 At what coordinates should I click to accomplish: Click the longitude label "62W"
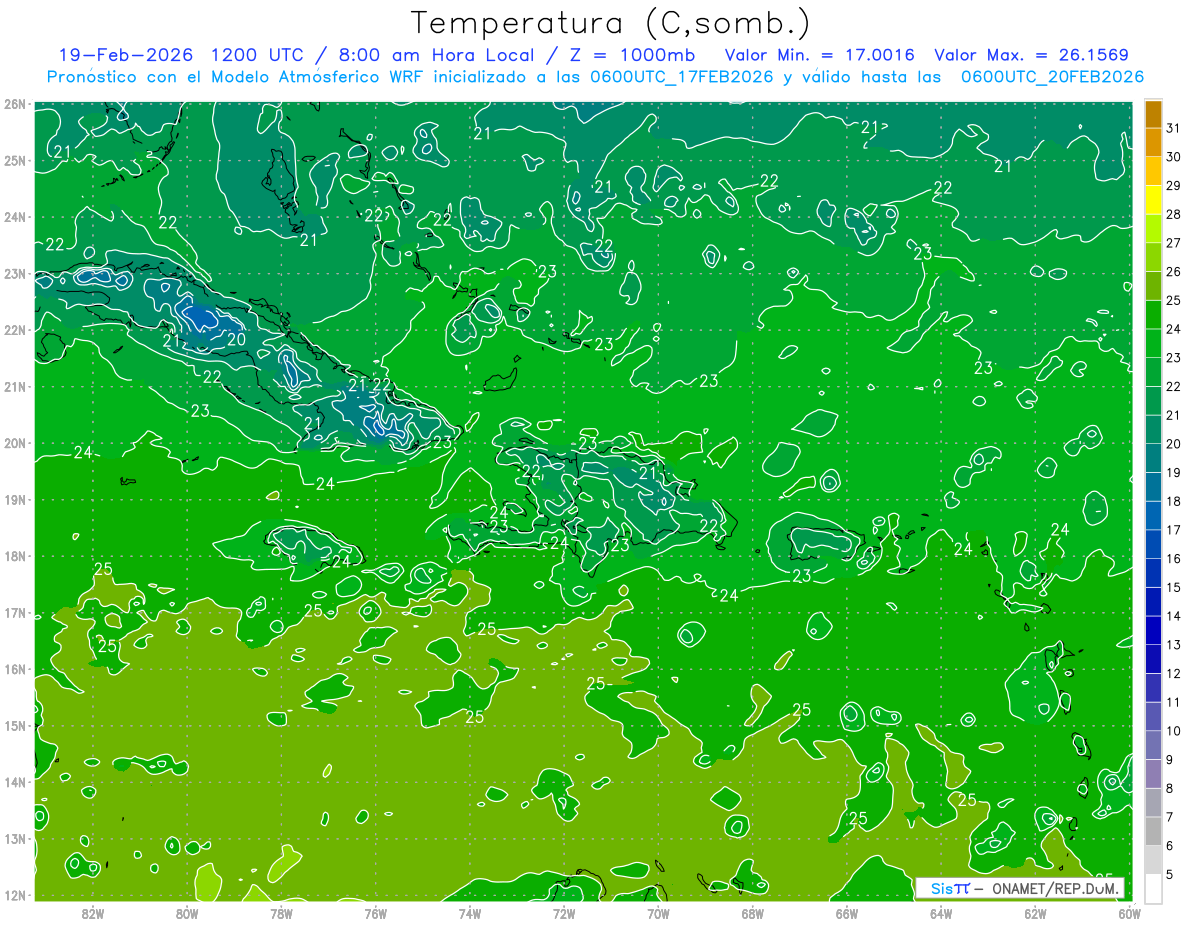point(1035,913)
